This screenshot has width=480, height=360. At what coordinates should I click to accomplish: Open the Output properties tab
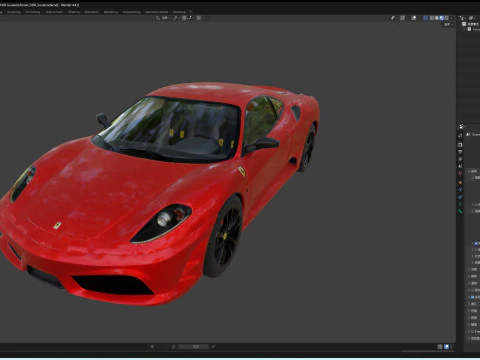(460, 152)
